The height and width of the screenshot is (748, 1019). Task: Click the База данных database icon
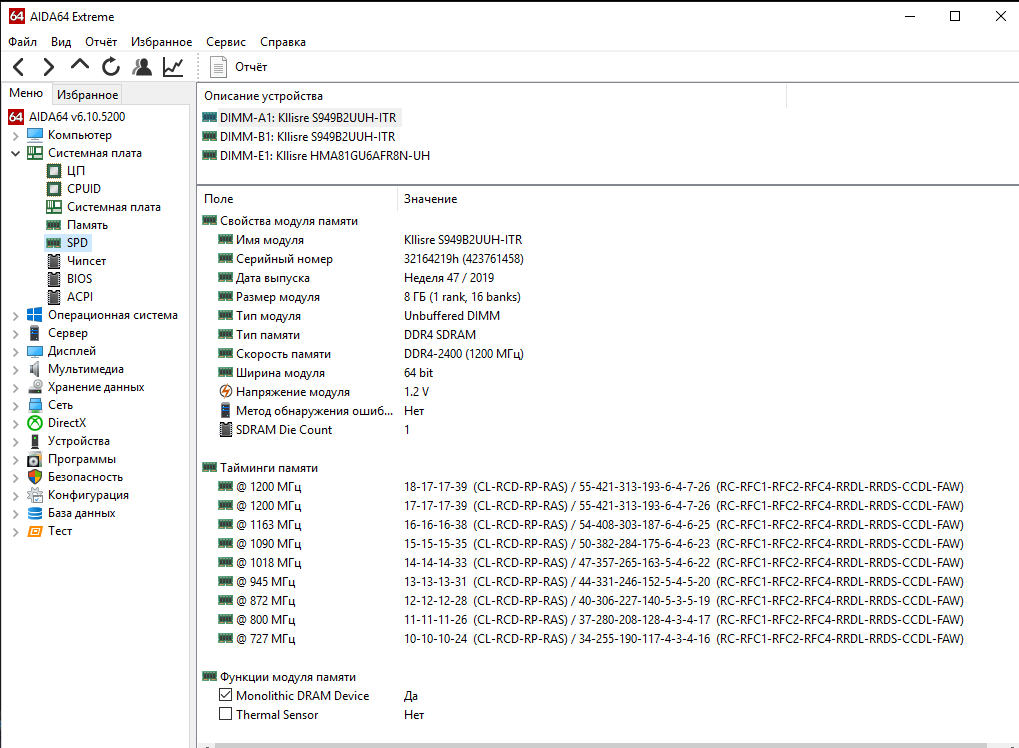point(34,513)
